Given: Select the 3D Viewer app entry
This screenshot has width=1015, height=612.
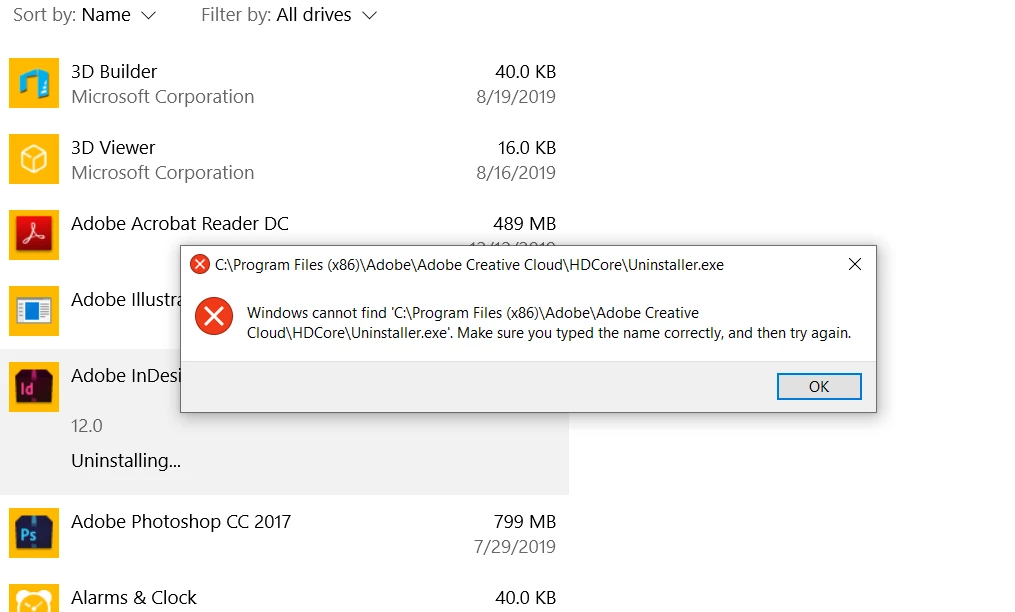Looking at the screenshot, I should [284, 159].
